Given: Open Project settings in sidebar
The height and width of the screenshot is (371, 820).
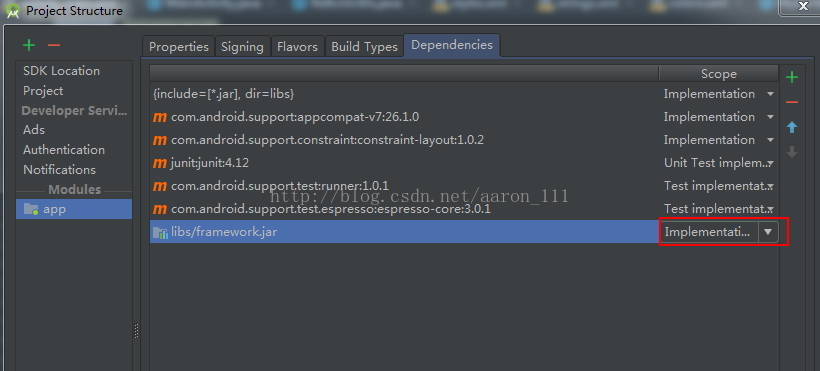Looking at the screenshot, I should [x=43, y=91].
